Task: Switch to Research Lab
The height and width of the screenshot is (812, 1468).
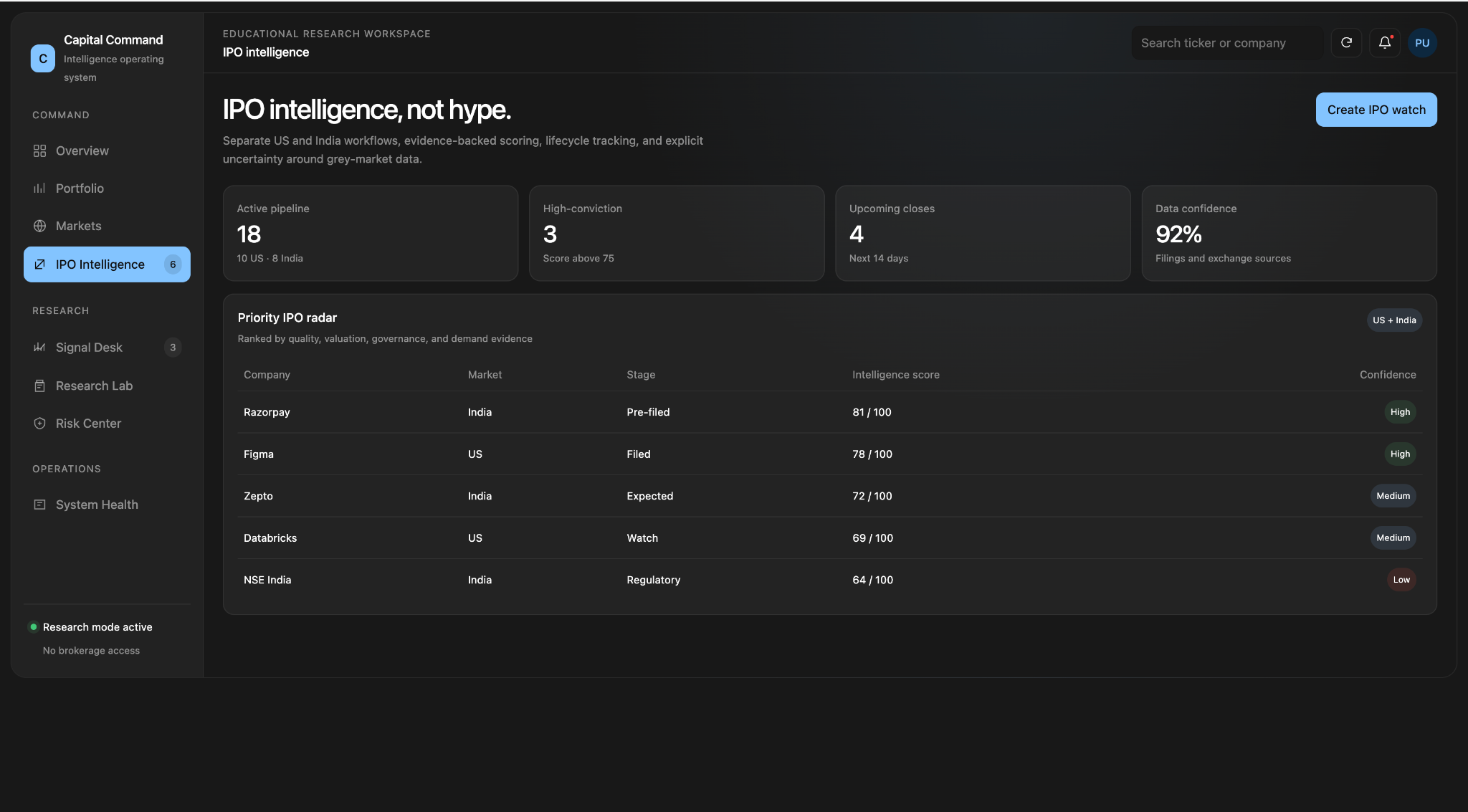Action: coord(107,386)
